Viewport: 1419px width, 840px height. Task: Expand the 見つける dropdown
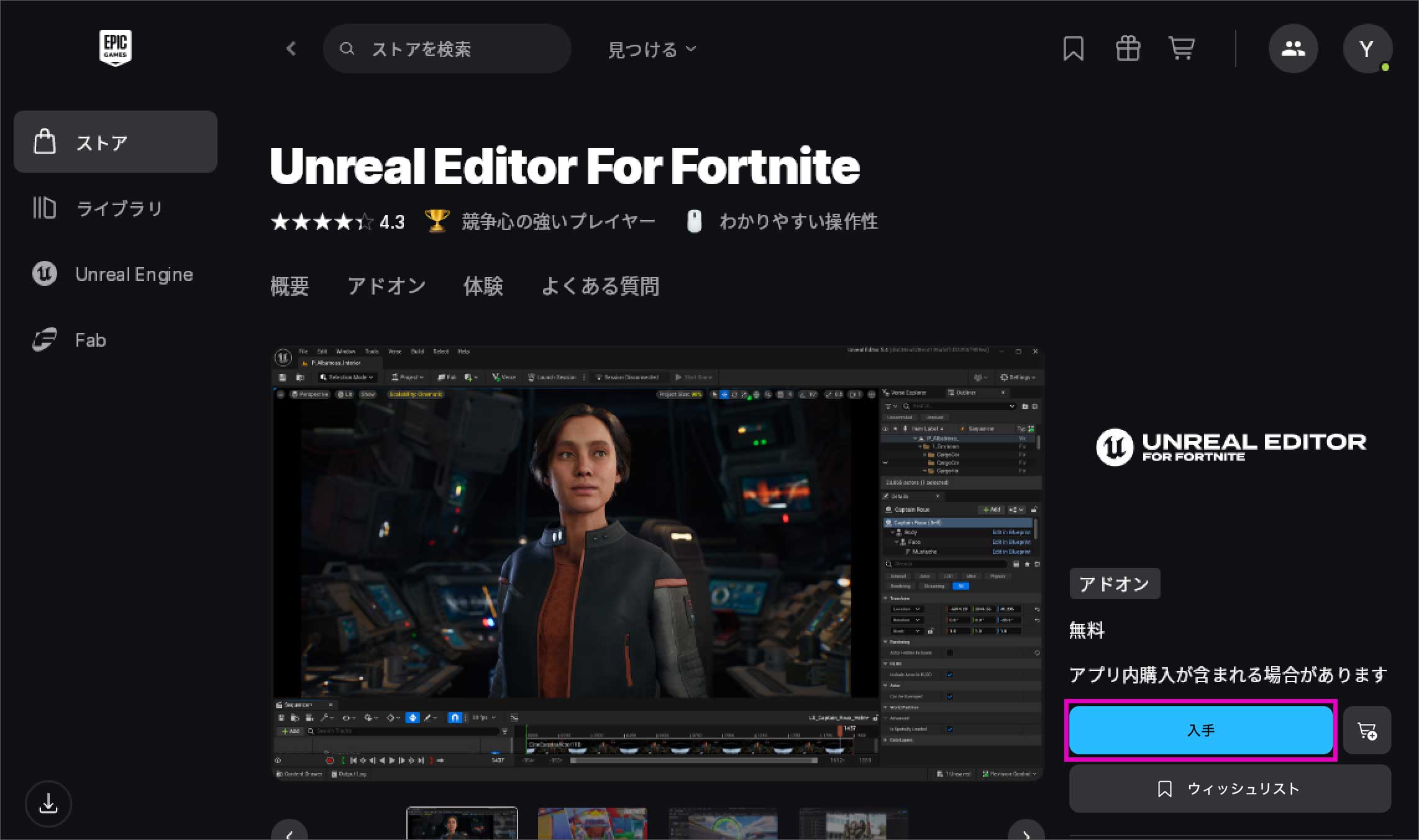click(x=652, y=49)
